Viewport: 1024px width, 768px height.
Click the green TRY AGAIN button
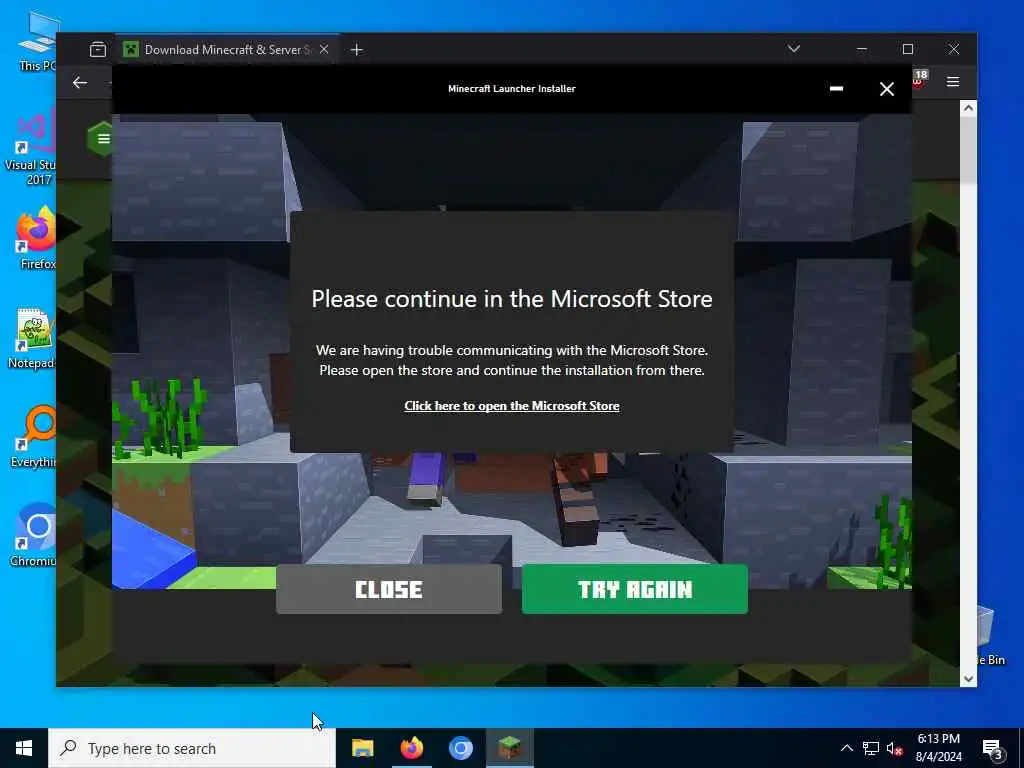(634, 589)
